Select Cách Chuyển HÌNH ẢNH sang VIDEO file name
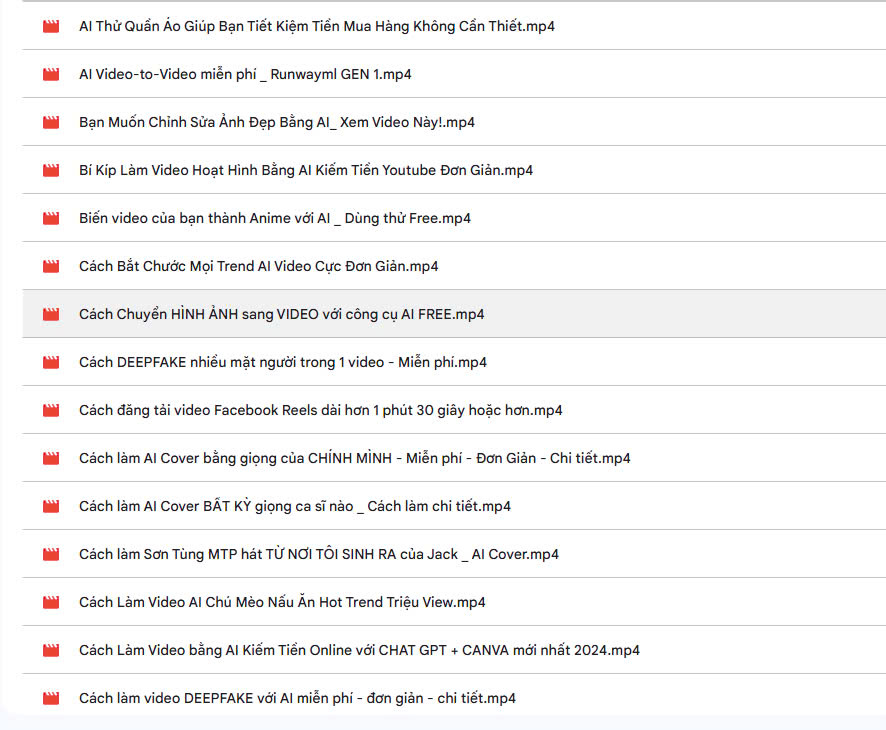This screenshot has width=886, height=730. (281, 314)
